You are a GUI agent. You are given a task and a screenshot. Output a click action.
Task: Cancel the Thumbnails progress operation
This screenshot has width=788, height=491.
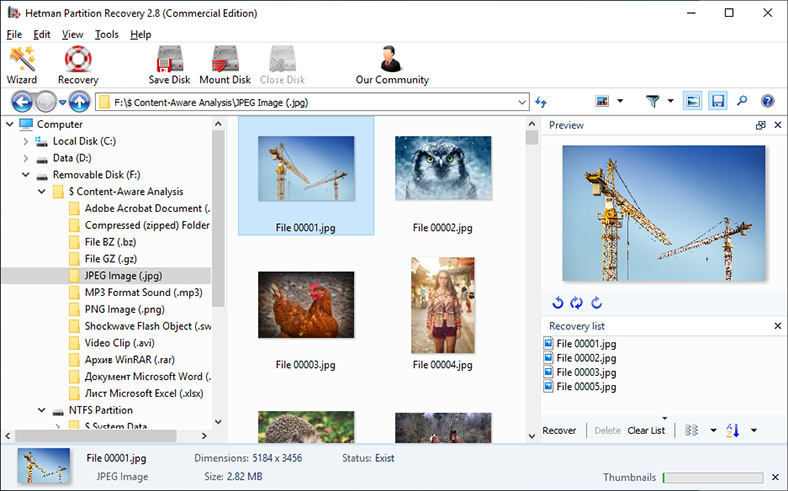tap(775, 477)
